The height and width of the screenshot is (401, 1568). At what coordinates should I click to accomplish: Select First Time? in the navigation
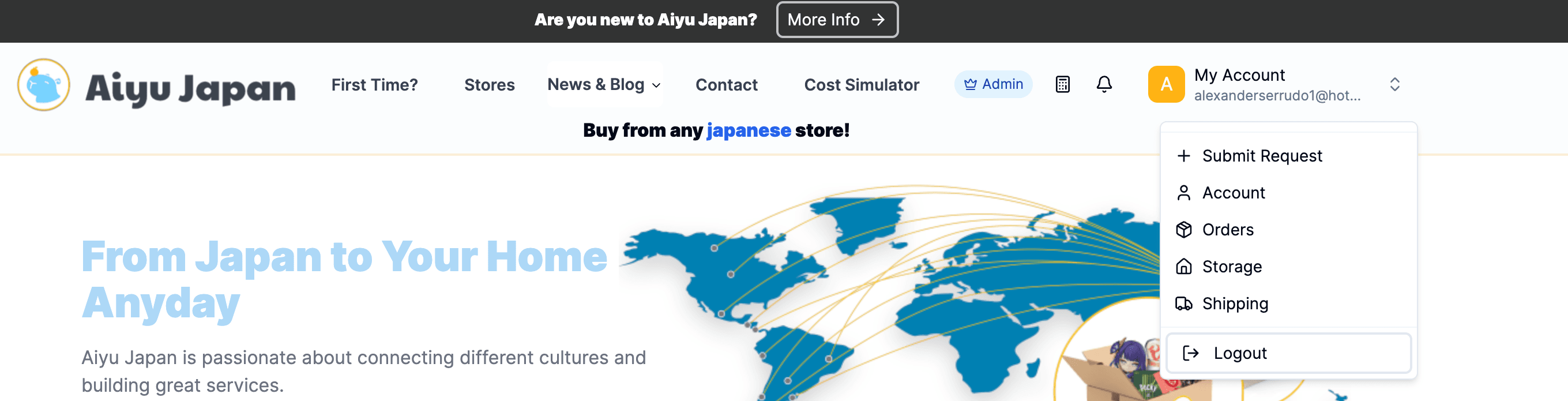point(374,85)
